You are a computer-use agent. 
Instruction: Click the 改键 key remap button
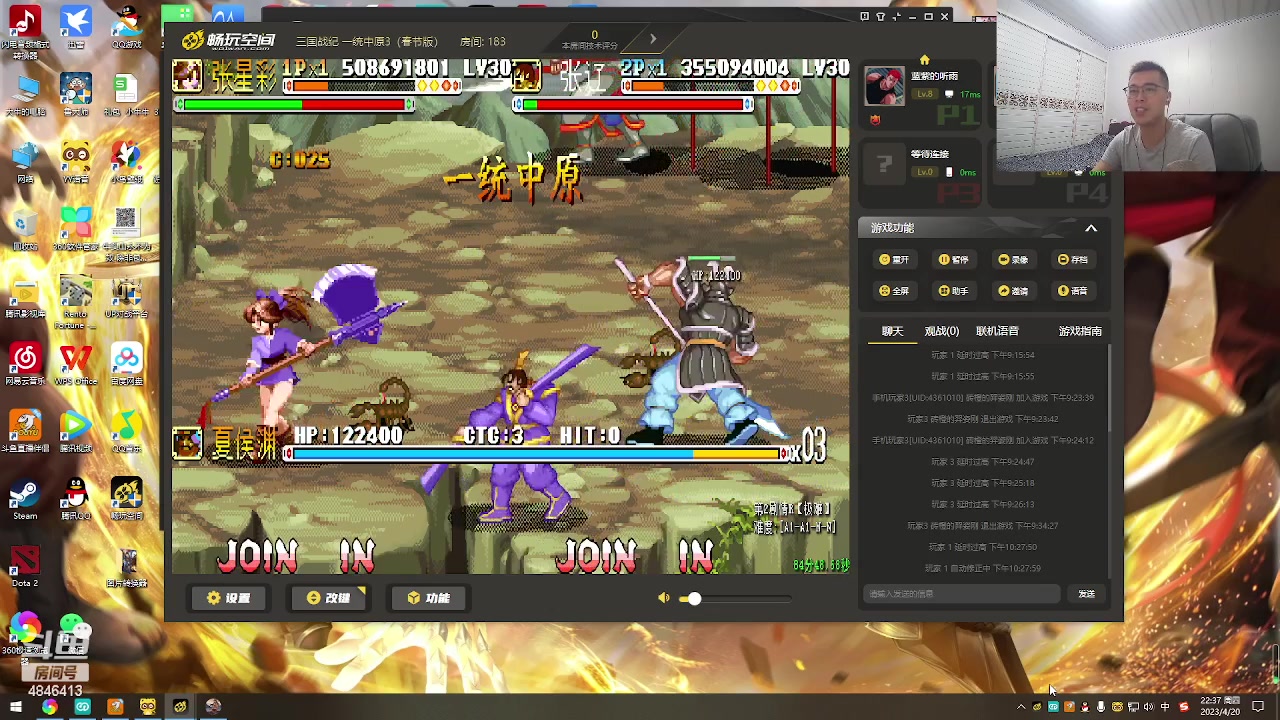pyautogui.click(x=328, y=598)
